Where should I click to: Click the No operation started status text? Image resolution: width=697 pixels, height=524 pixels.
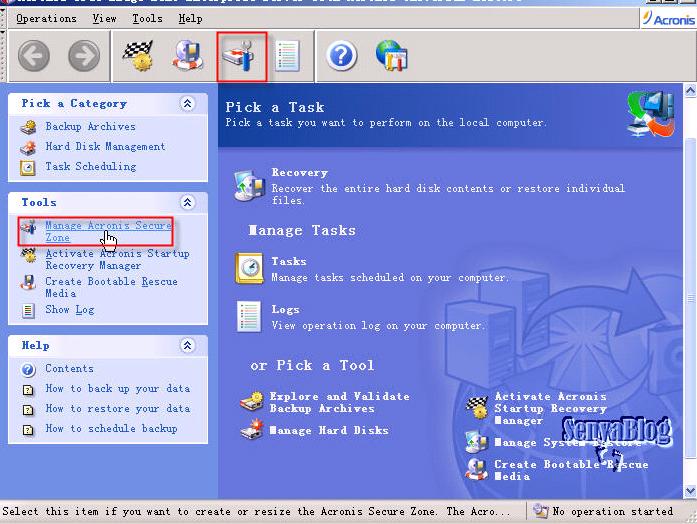pyautogui.click(x=613, y=512)
